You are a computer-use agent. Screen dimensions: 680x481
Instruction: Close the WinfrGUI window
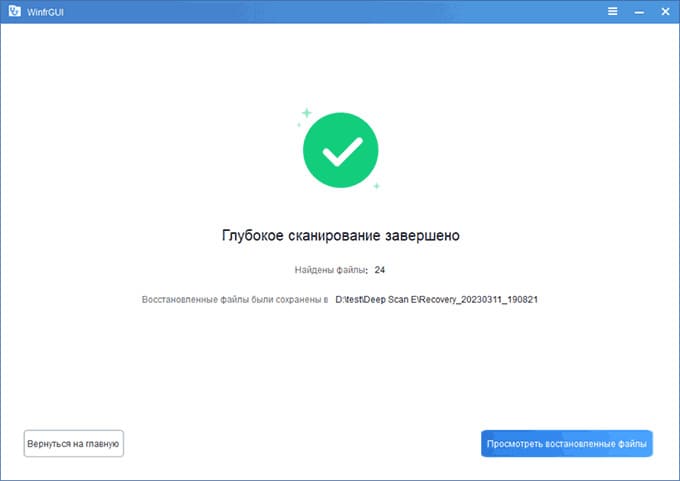[x=665, y=11]
